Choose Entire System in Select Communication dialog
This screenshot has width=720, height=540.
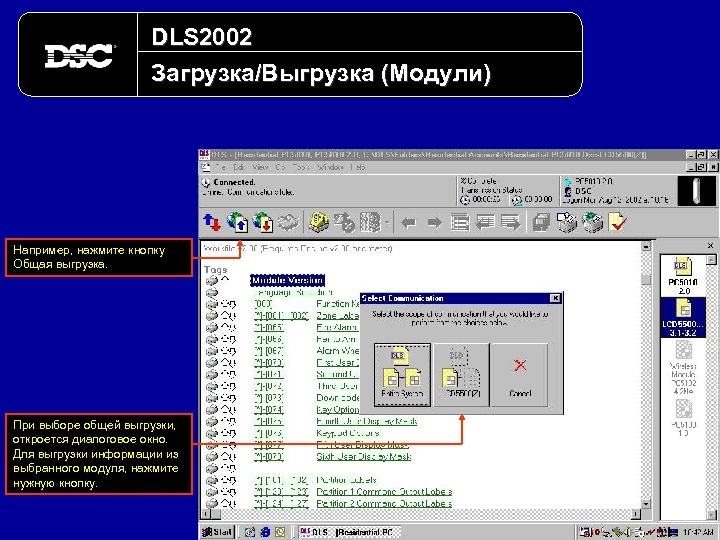tap(402, 375)
